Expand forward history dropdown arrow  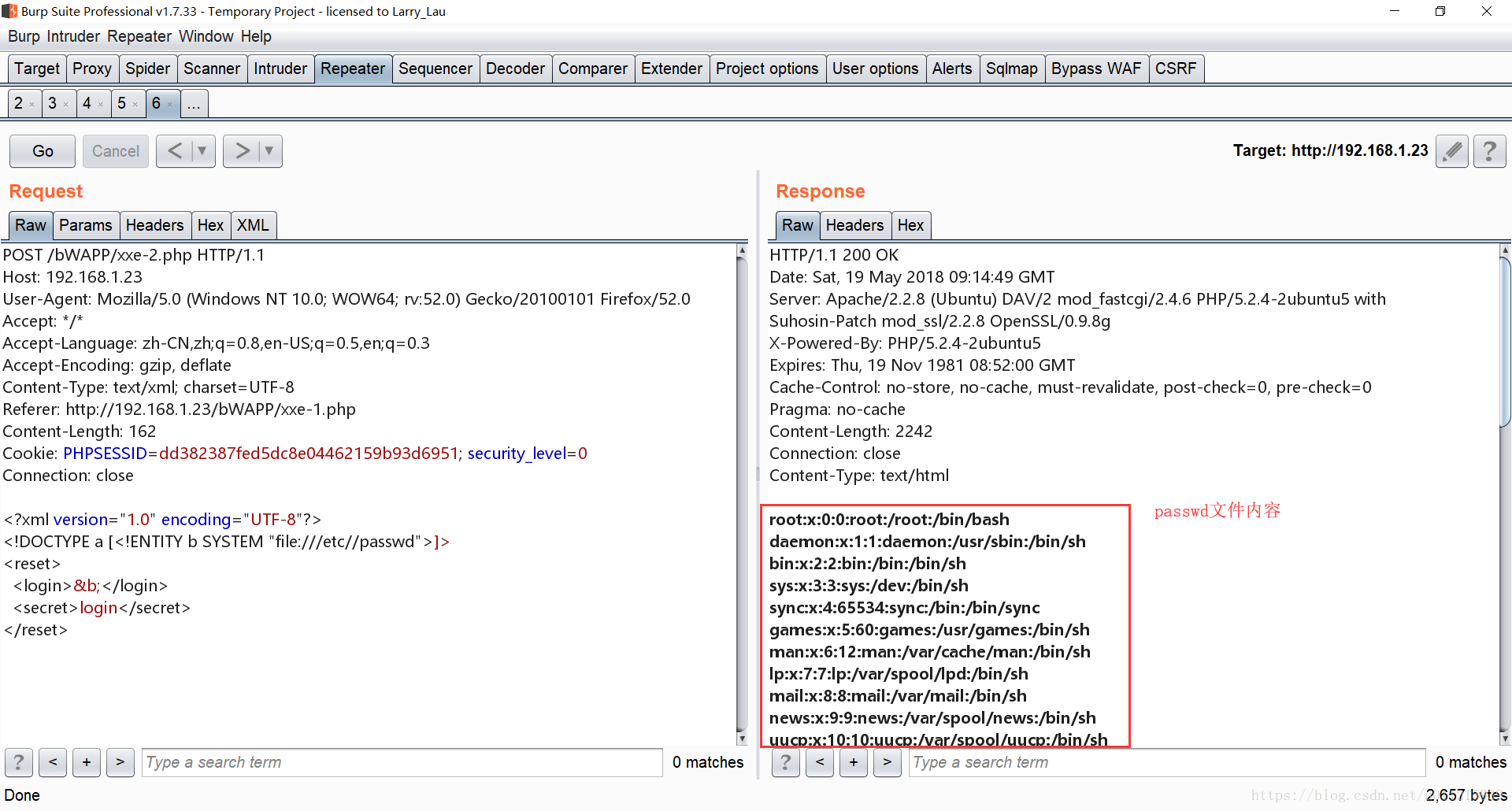point(269,151)
